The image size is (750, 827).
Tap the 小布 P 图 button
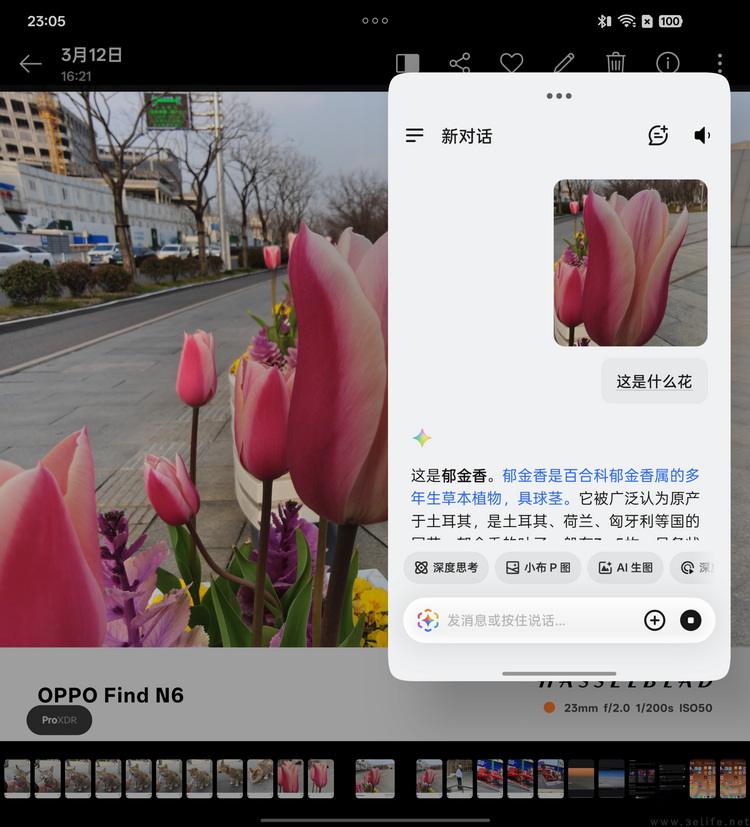click(537, 568)
